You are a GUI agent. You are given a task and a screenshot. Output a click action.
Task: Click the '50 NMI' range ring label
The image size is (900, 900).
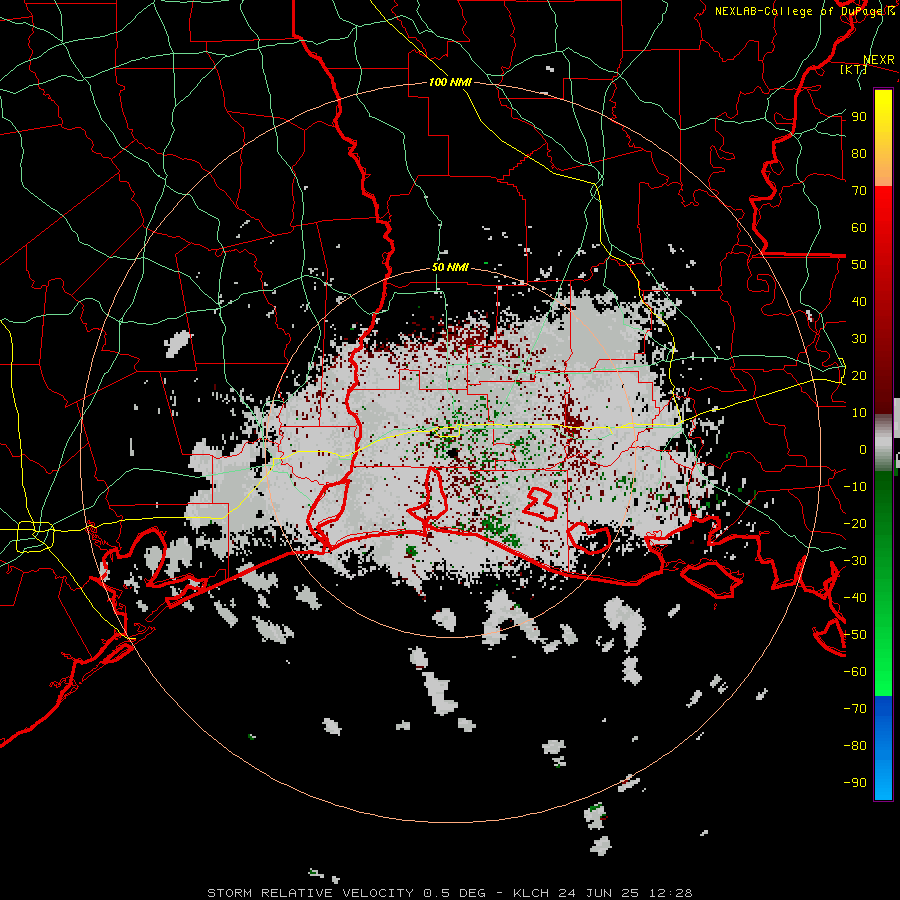point(451,267)
